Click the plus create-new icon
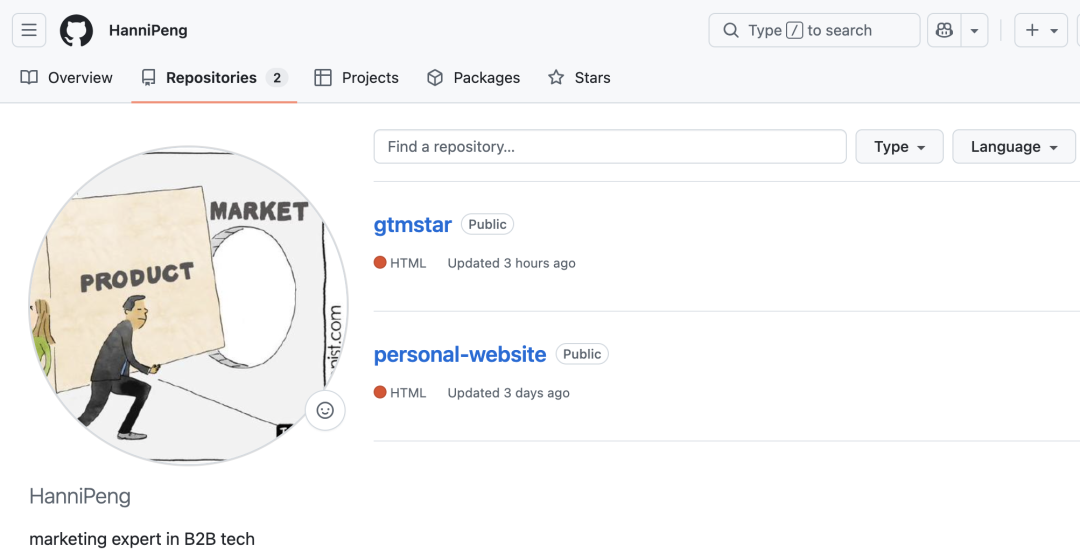Image resolution: width=1080 pixels, height=560 pixels. point(1033,30)
